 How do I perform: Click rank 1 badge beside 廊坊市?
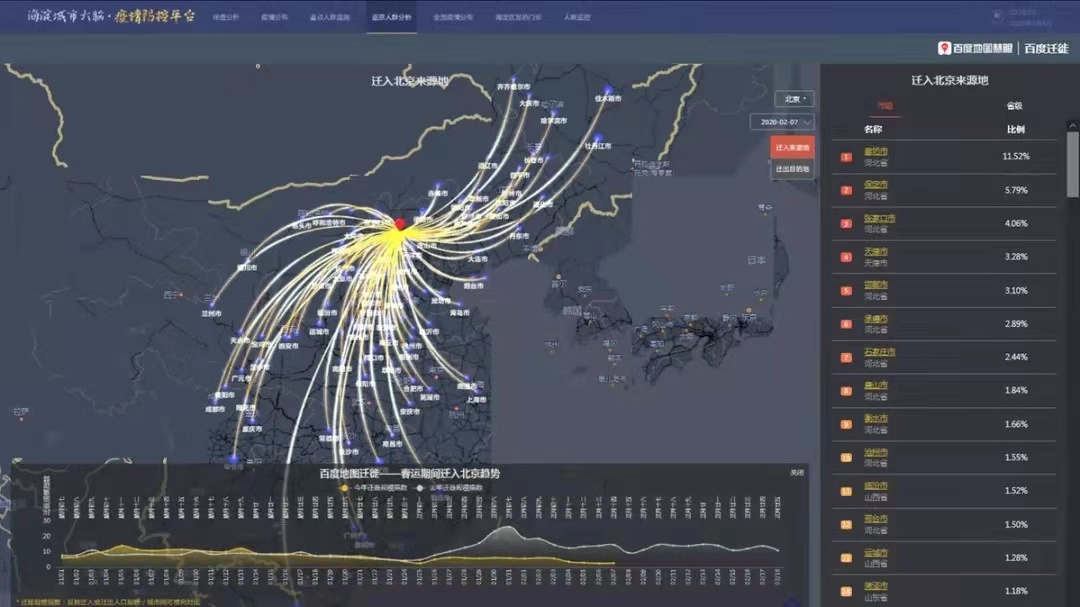point(846,157)
